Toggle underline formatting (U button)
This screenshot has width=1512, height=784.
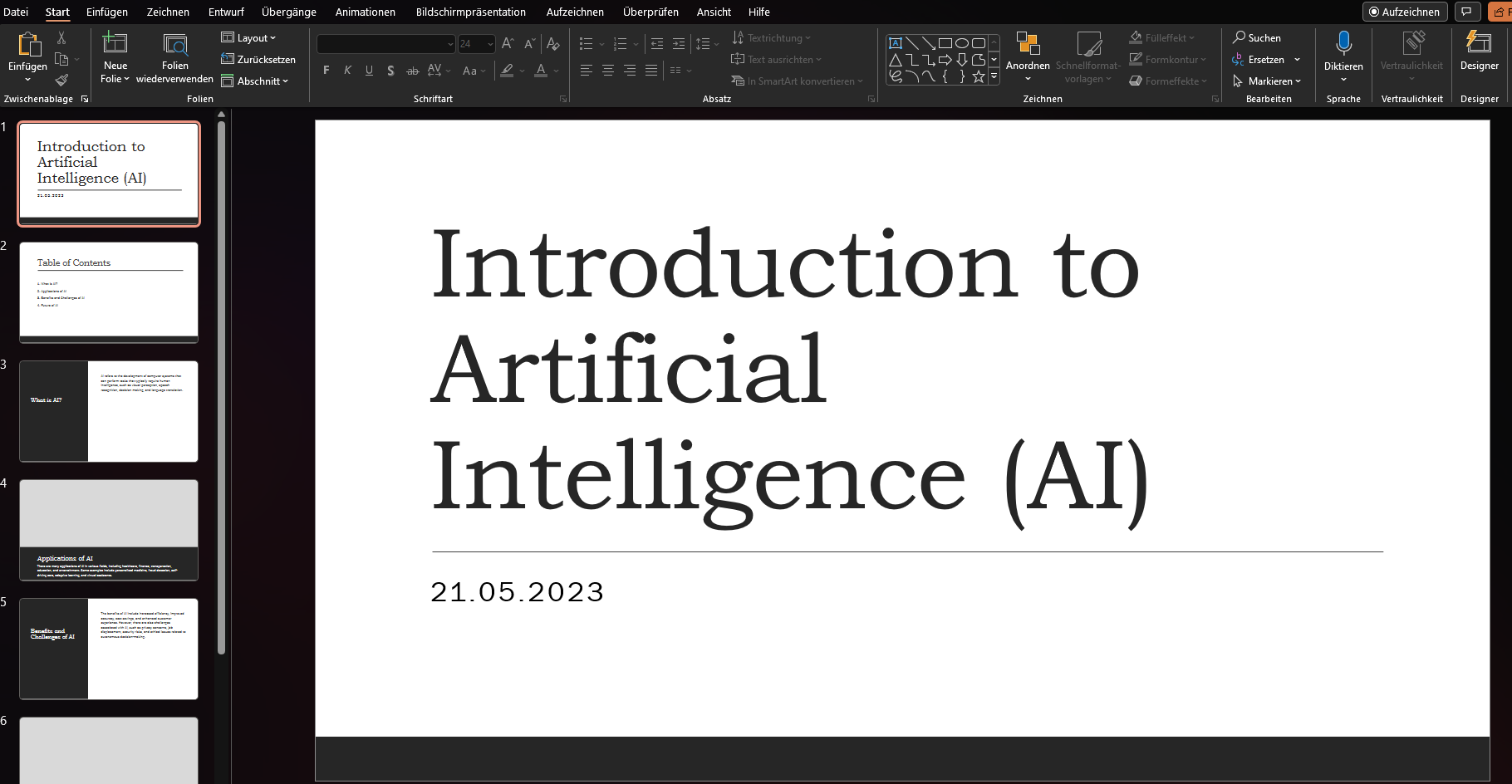pyautogui.click(x=369, y=71)
